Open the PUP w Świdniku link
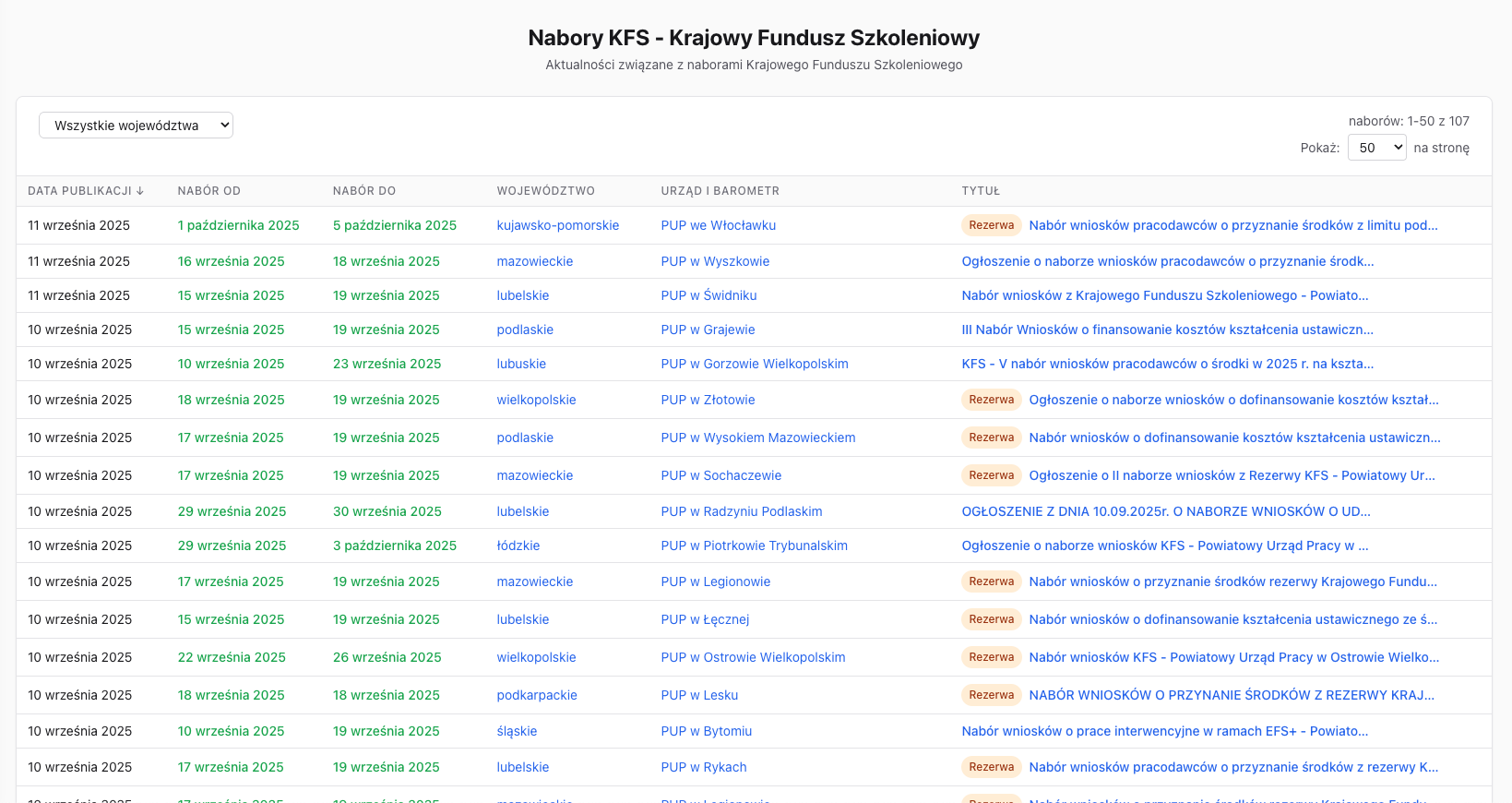The image size is (1512, 803). (709, 295)
